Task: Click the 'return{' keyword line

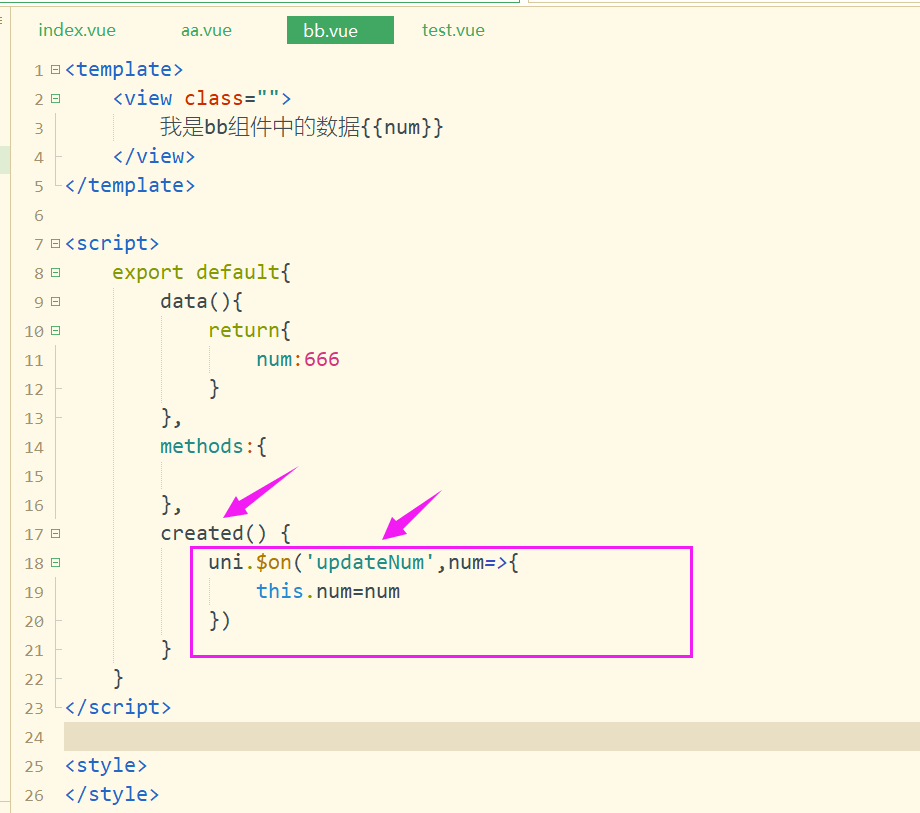Action: tap(249, 330)
